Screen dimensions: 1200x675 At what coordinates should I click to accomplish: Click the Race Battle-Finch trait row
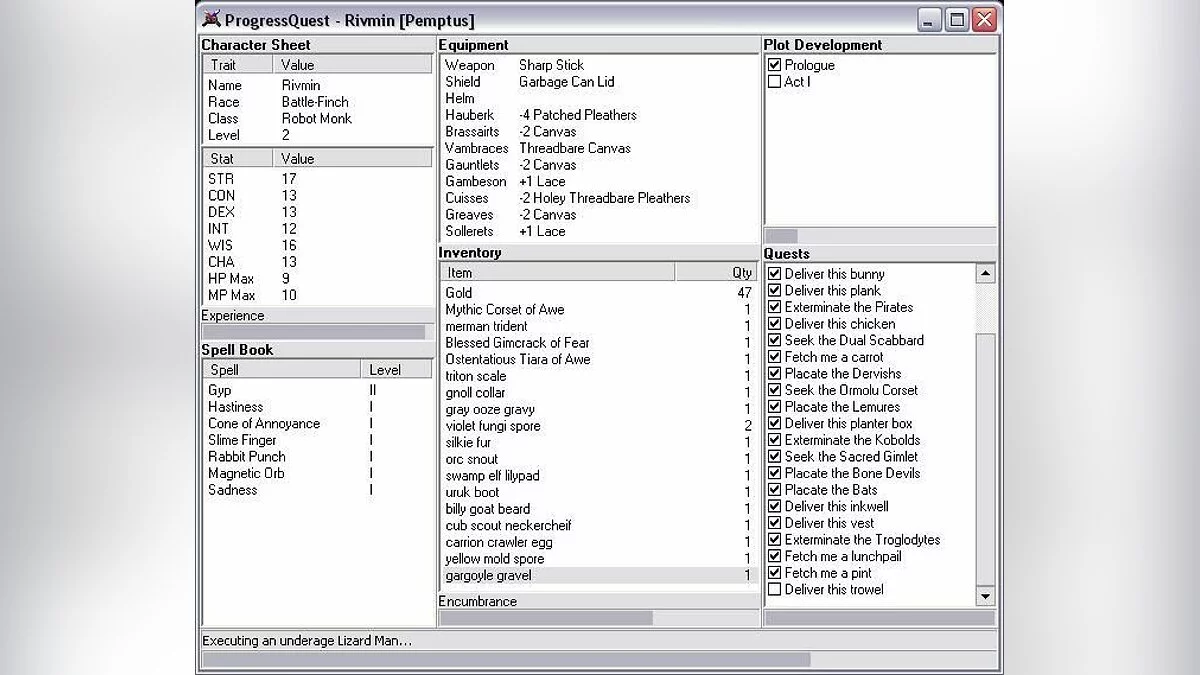coord(318,102)
